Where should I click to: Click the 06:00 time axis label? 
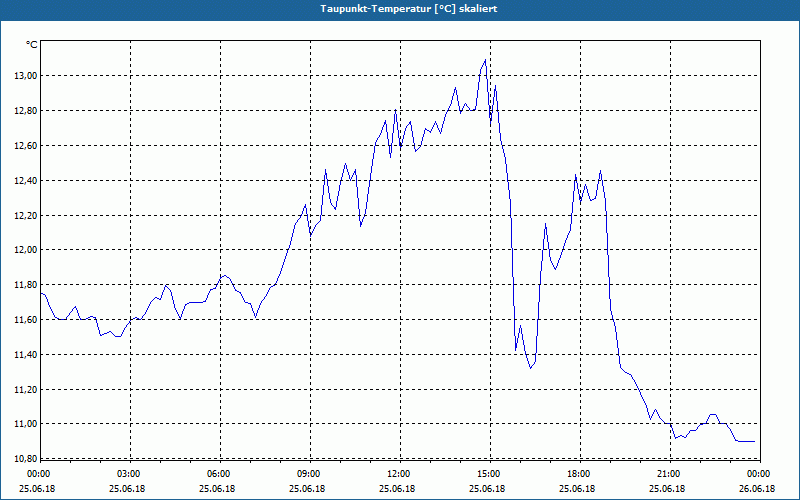click(x=220, y=474)
